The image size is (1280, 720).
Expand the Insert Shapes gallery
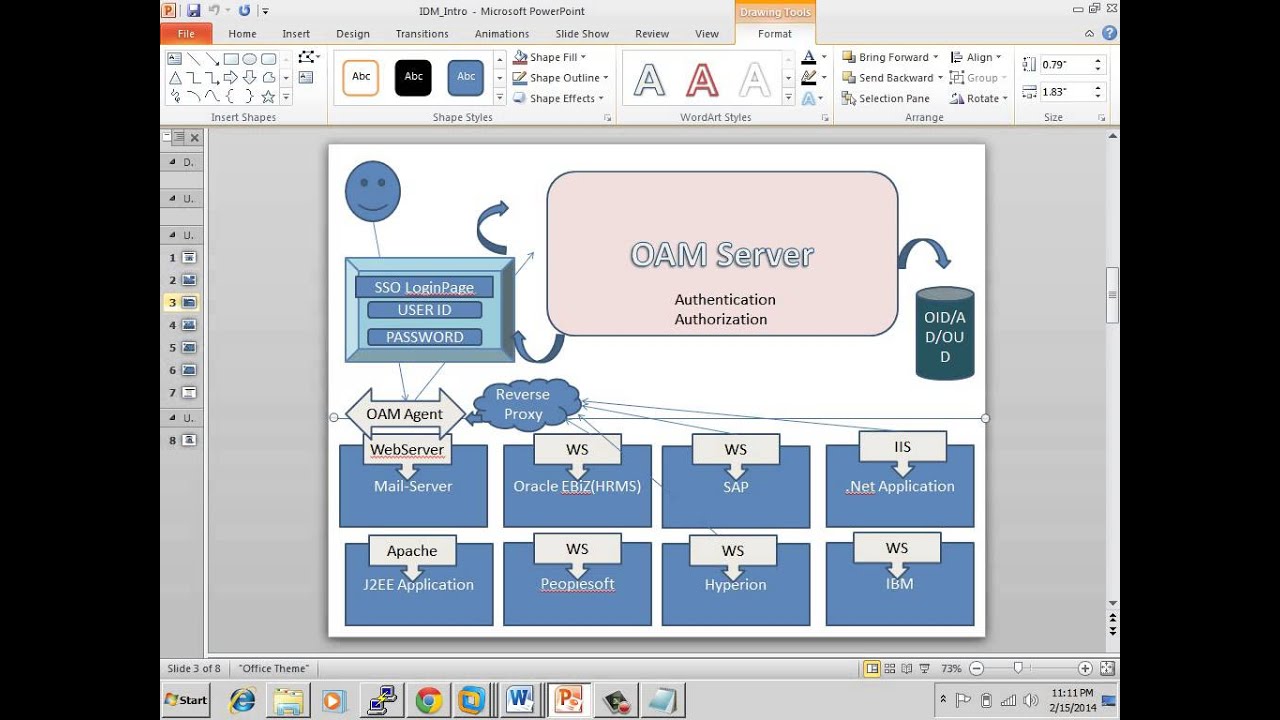tap(286, 98)
